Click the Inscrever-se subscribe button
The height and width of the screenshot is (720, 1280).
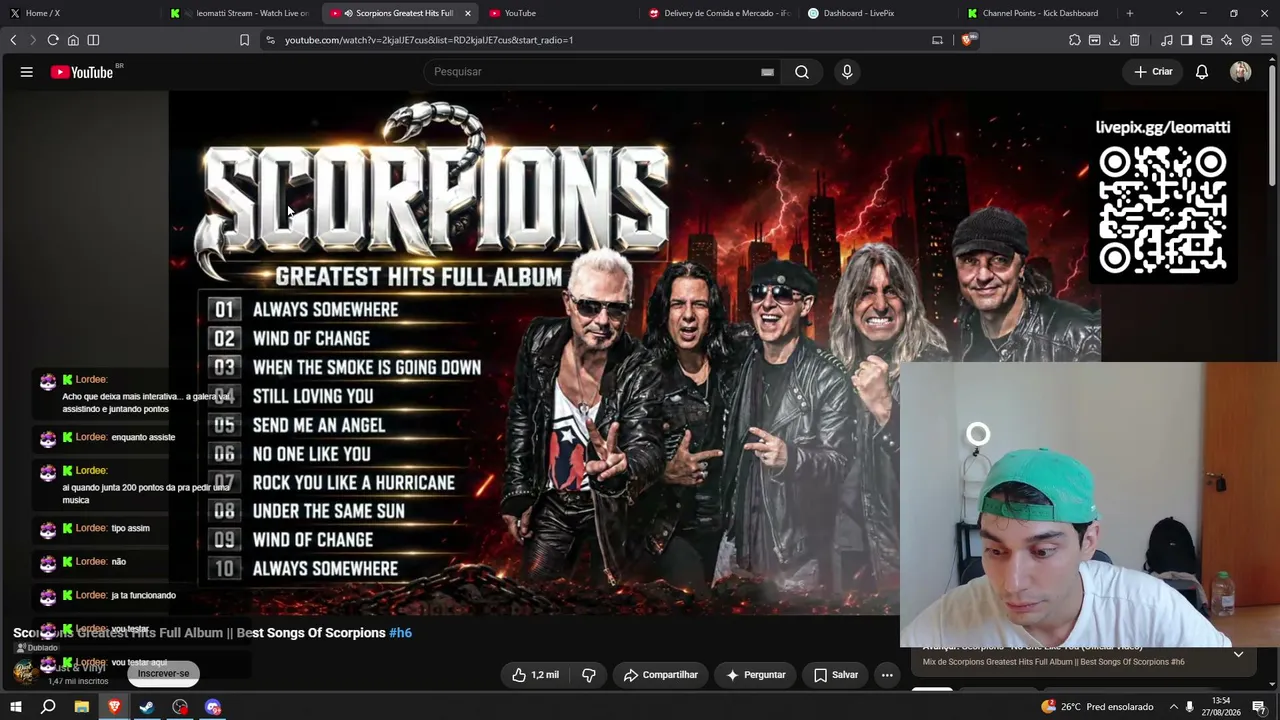(164, 673)
